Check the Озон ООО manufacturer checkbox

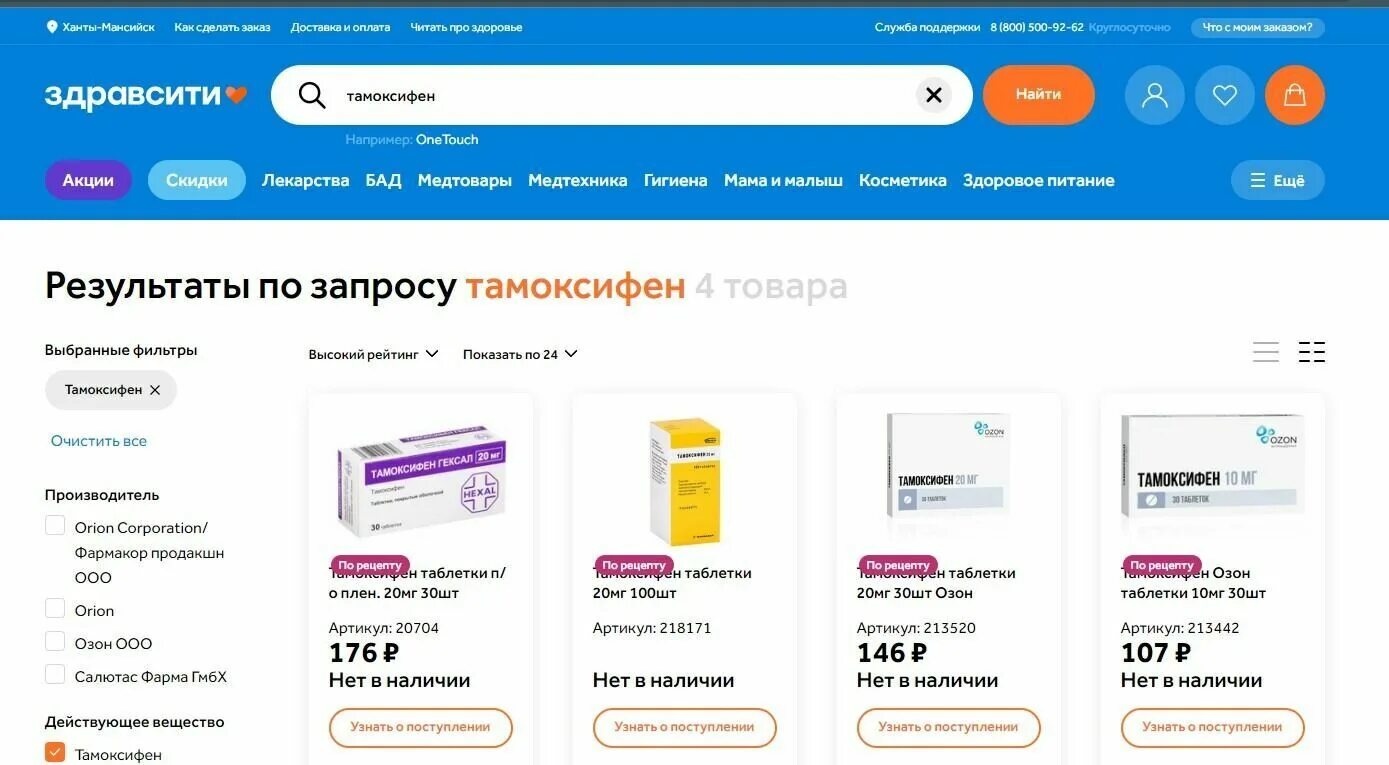tap(55, 642)
